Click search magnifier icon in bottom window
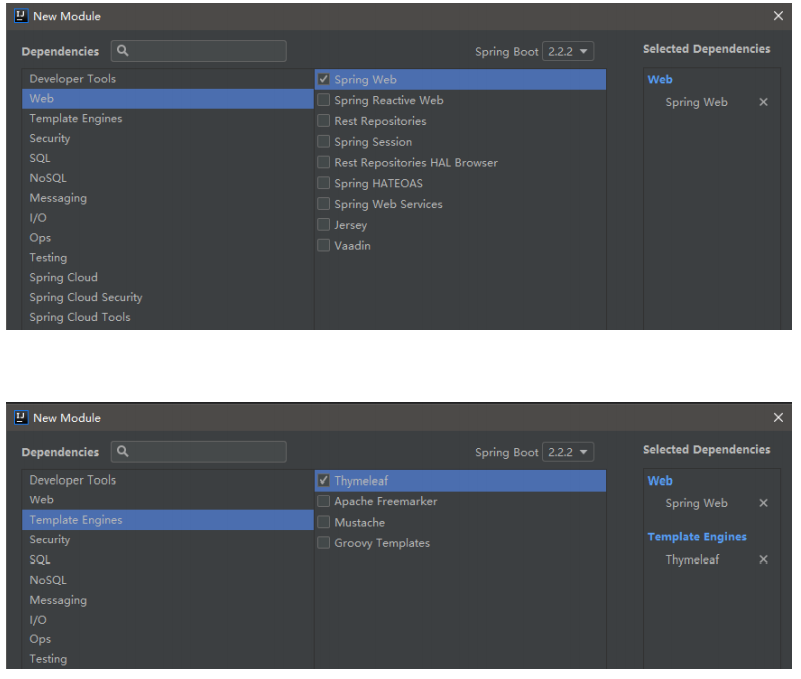Viewport: 801px width, 679px height. click(123, 451)
